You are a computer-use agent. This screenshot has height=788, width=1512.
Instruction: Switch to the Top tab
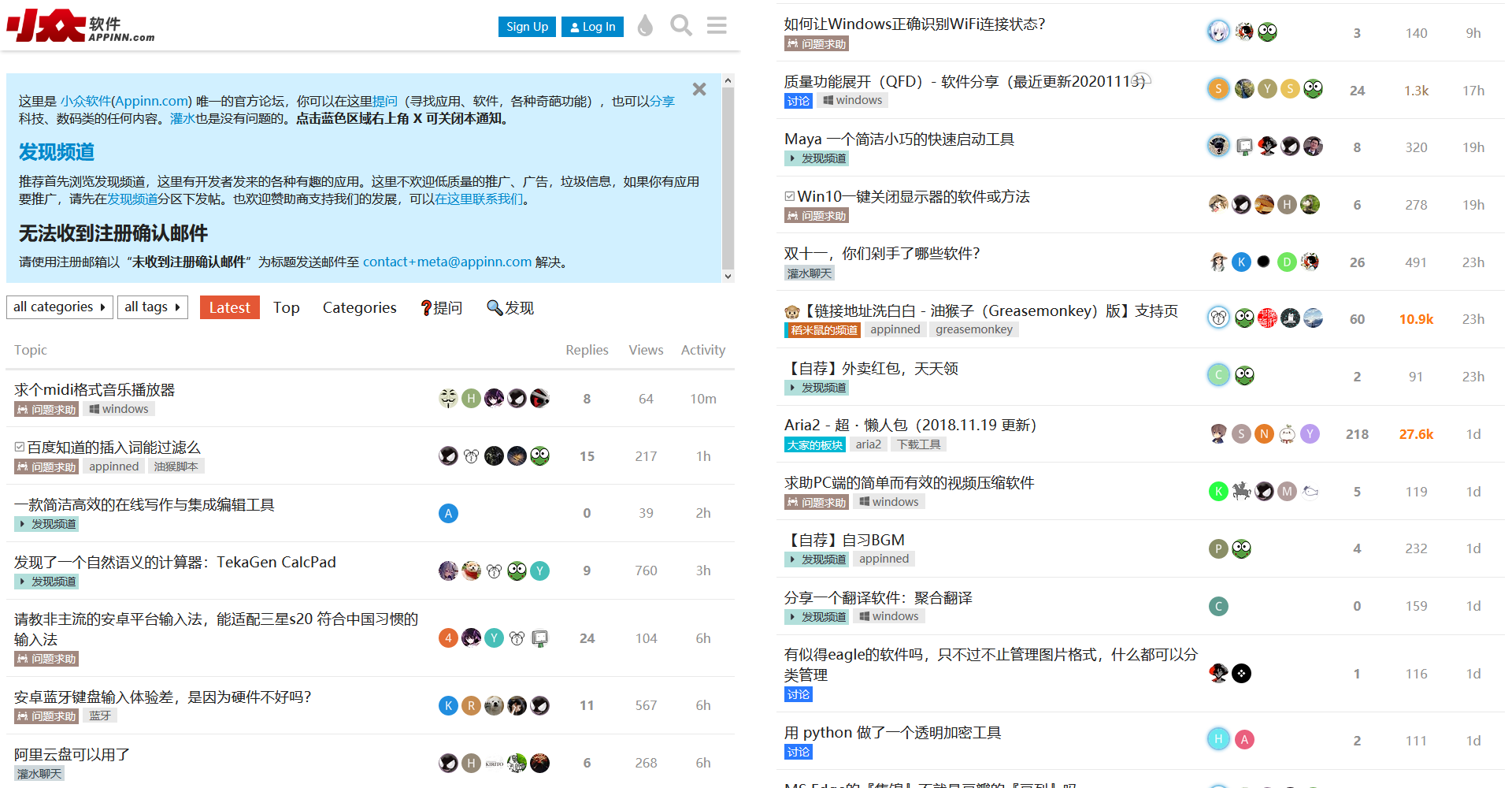click(x=286, y=307)
